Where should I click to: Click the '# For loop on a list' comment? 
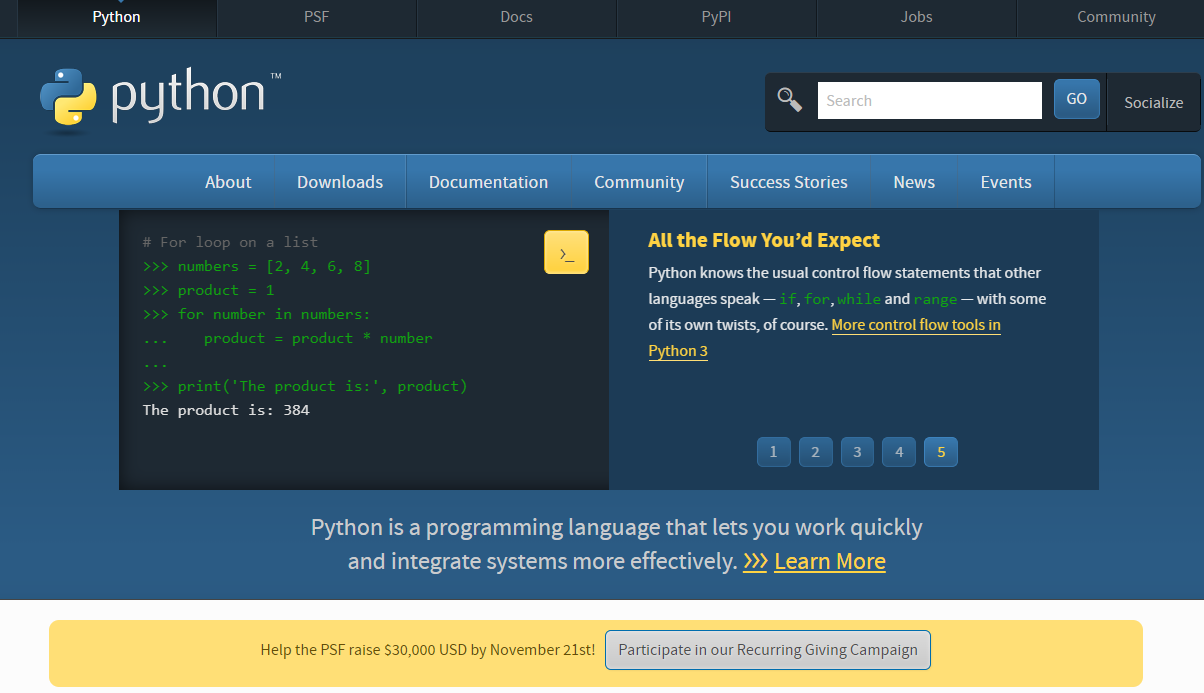point(230,242)
